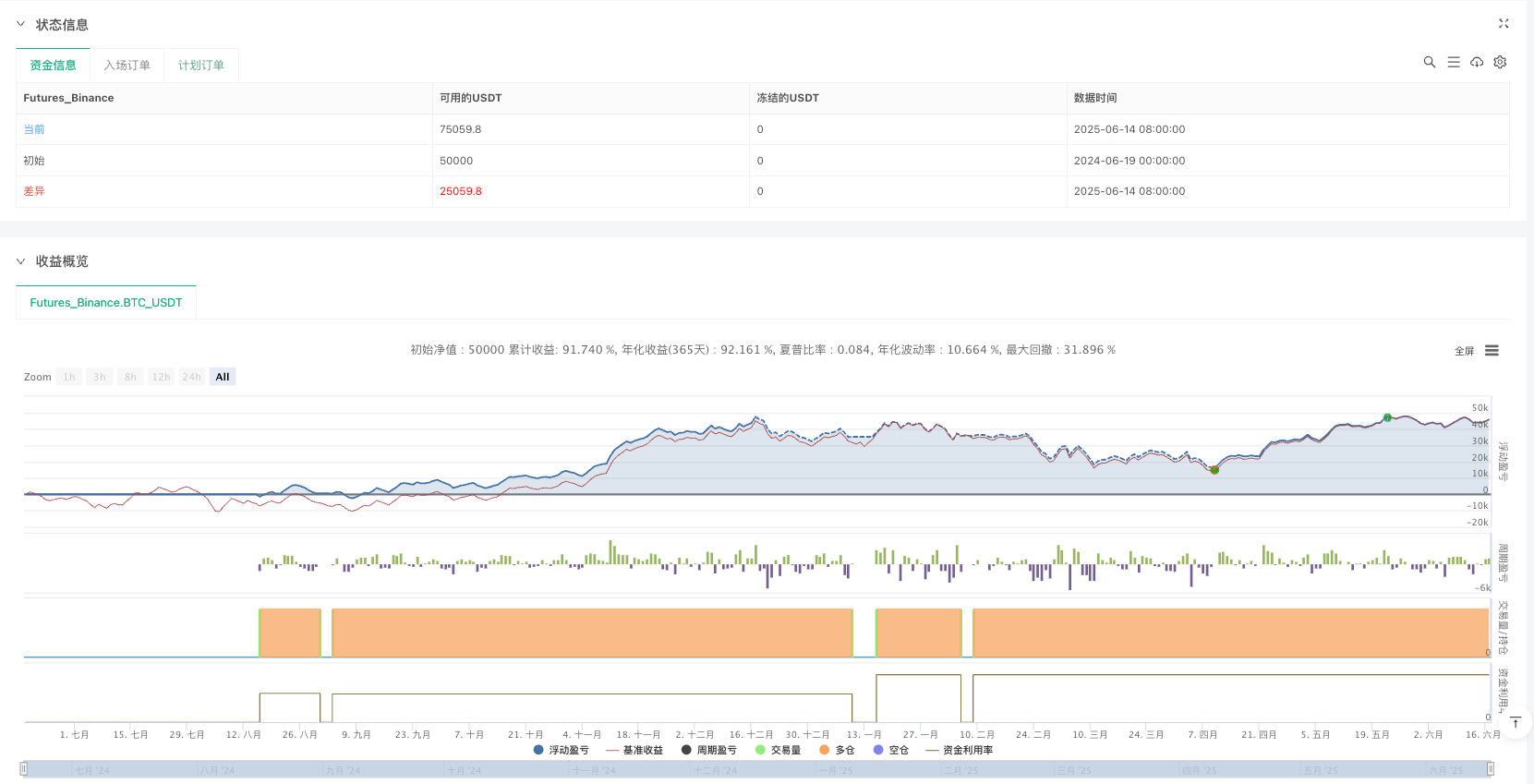Click the green marker on the profit curve
Image resolution: width=1534 pixels, height=784 pixels.
tap(1387, 418)
